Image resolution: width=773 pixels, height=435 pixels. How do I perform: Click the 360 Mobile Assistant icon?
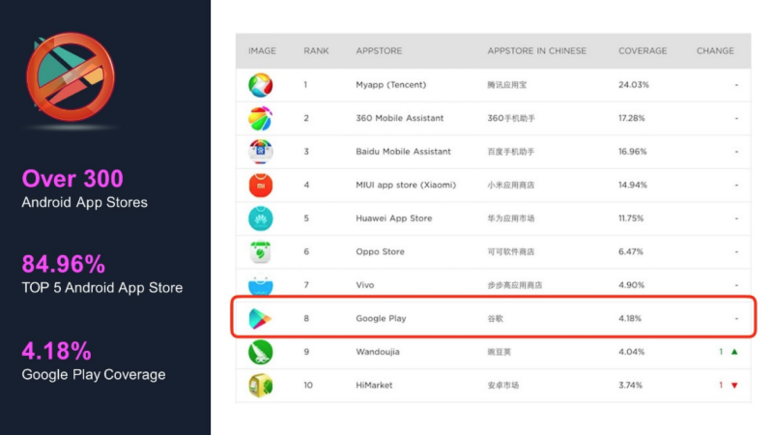tap(260, 118)
